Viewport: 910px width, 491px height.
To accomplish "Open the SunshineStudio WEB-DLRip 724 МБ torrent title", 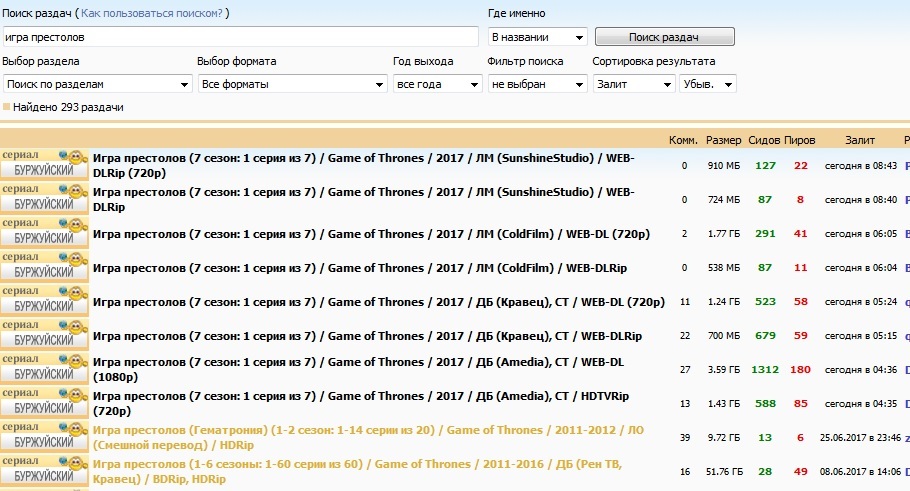I will click(363, 199).
